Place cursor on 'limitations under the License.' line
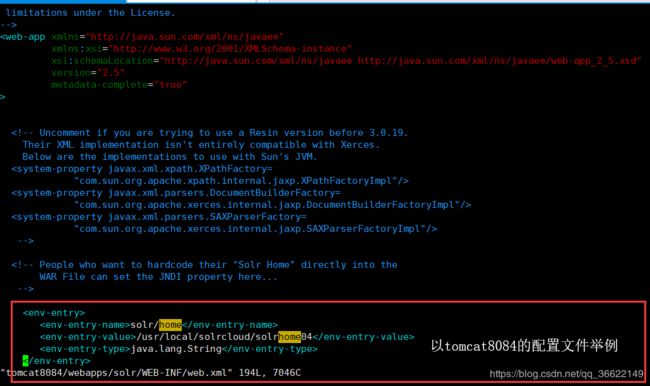 [90, 13]
